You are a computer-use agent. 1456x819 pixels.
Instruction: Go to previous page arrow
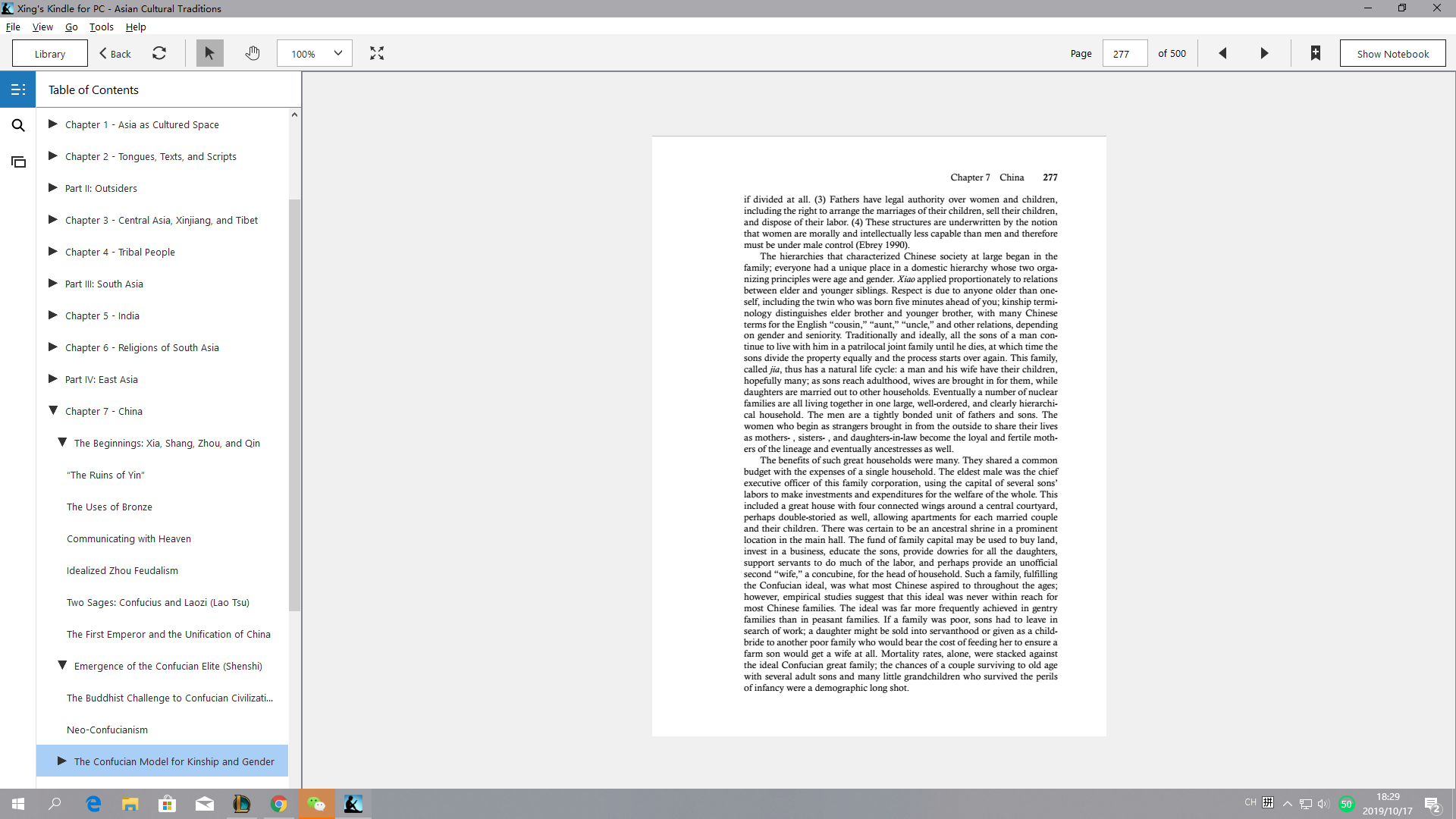(x=1222, y=53)
